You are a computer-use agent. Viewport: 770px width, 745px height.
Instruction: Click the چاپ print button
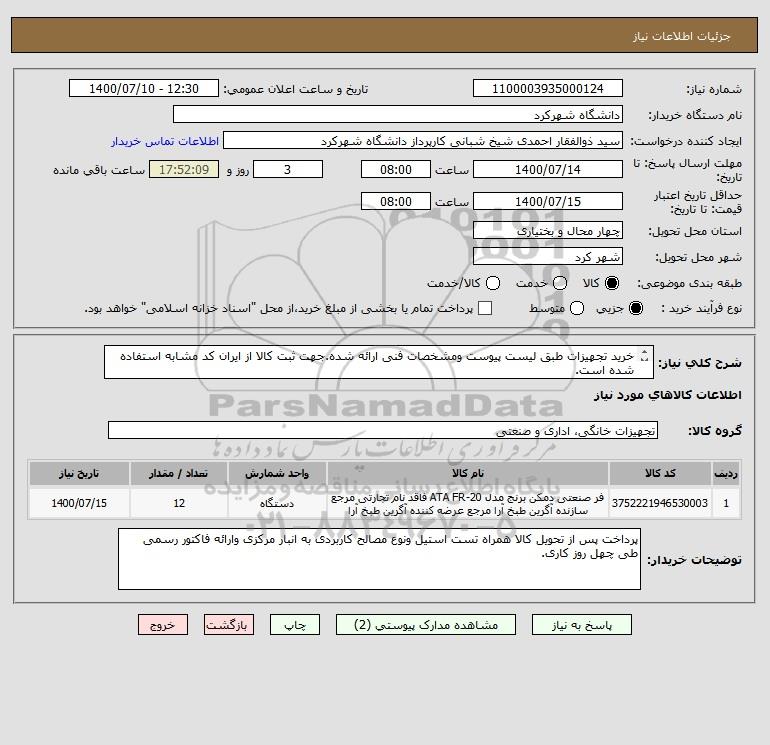pyautogui.click(x=295, y=625)
